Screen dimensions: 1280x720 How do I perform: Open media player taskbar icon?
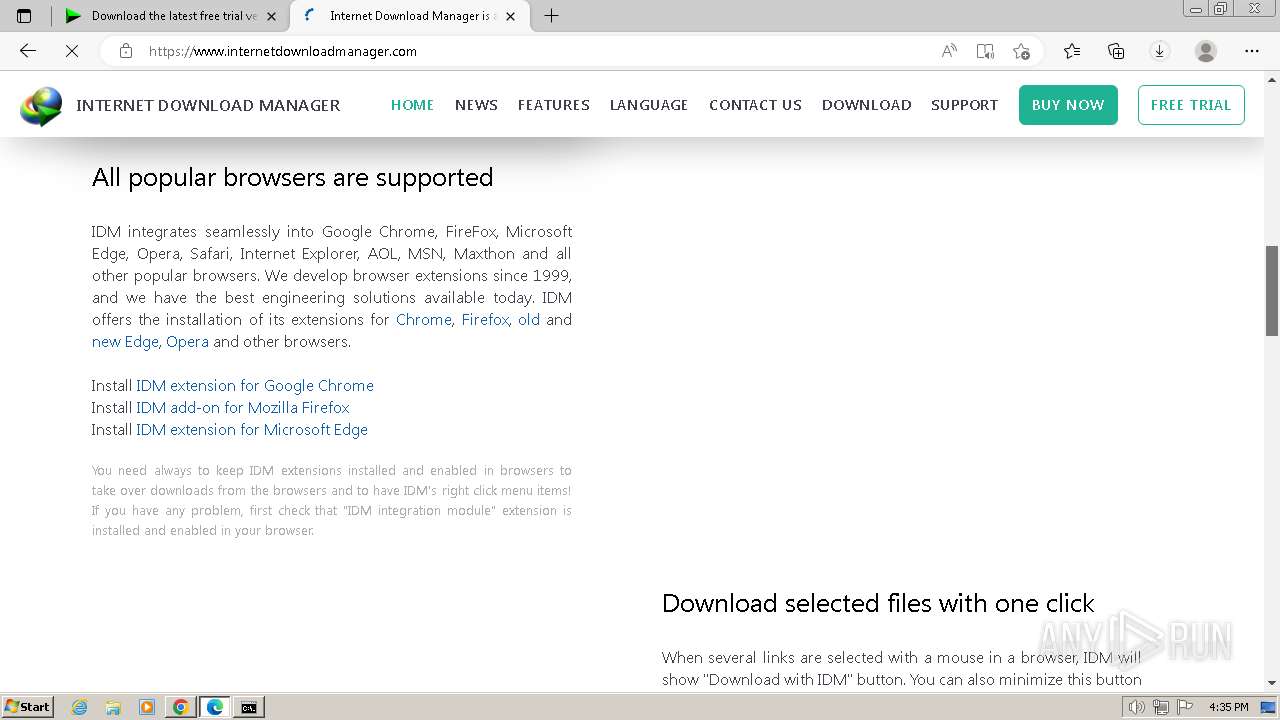[x=147, y=707]
